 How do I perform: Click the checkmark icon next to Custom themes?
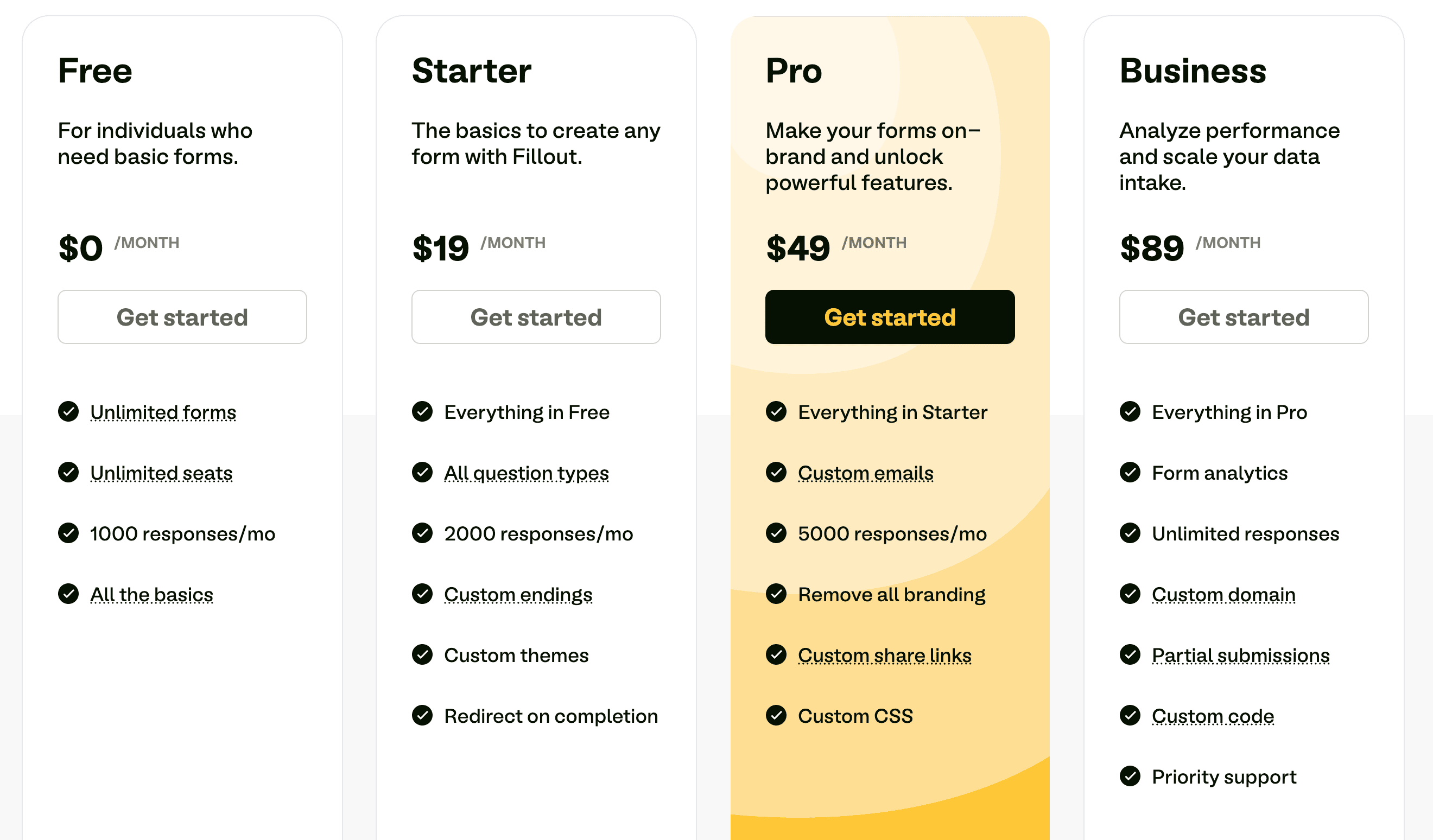point(422,655)
